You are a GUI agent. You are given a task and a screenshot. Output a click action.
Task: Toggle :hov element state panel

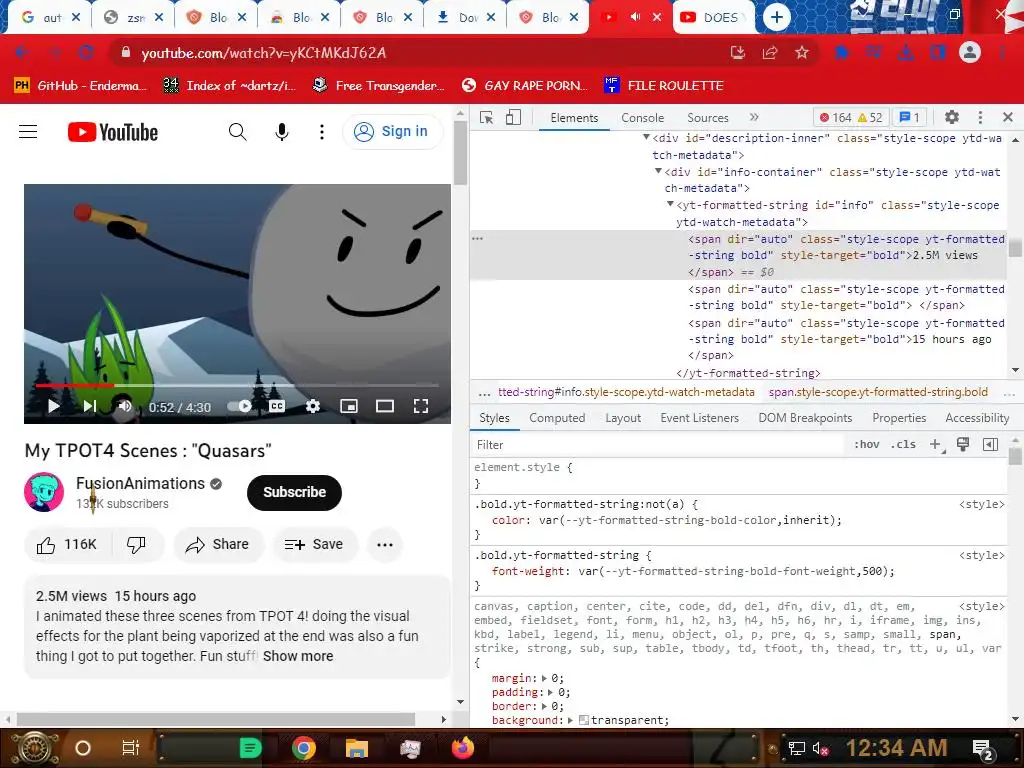click(x=867, y=445)
